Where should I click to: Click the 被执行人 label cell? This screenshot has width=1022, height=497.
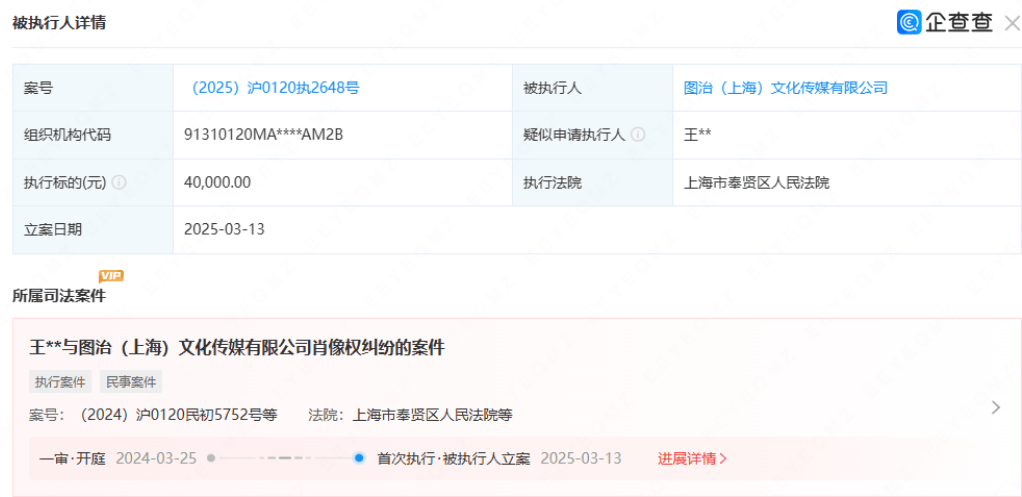tap(592, 88)
